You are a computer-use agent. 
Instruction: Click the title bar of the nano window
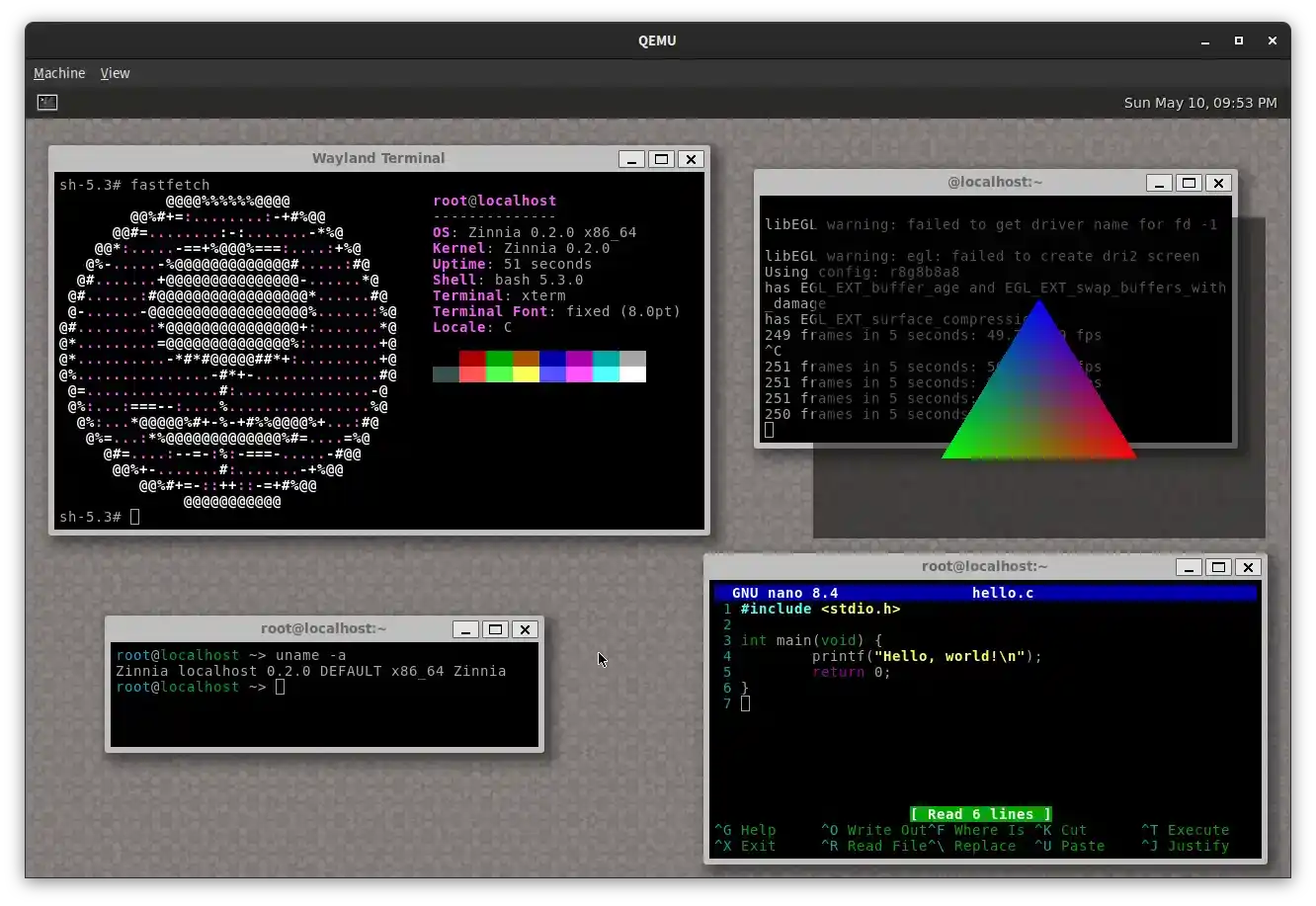[984, 566]
